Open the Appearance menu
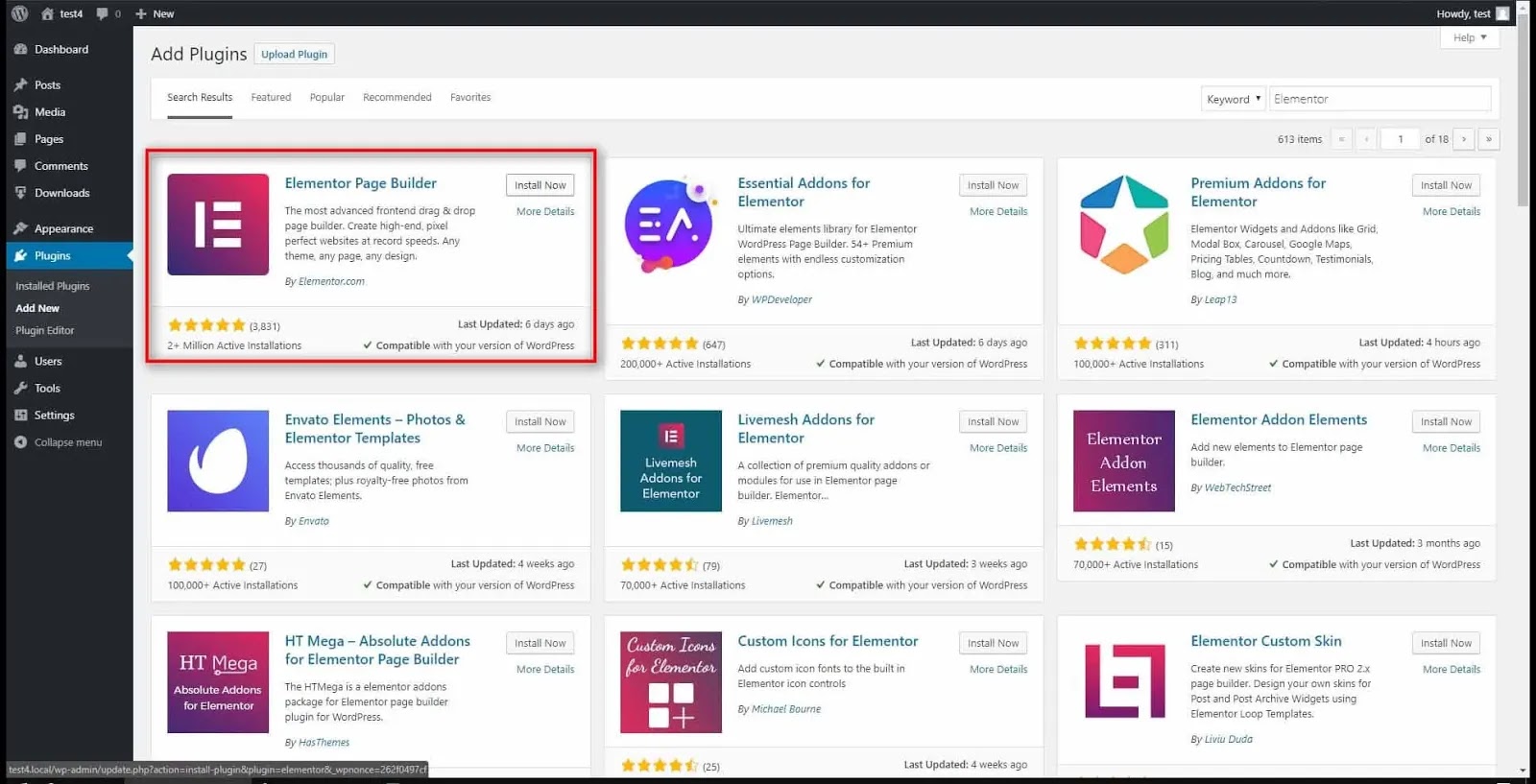This screenshot has width=1536, height=784. pos(63,228)
